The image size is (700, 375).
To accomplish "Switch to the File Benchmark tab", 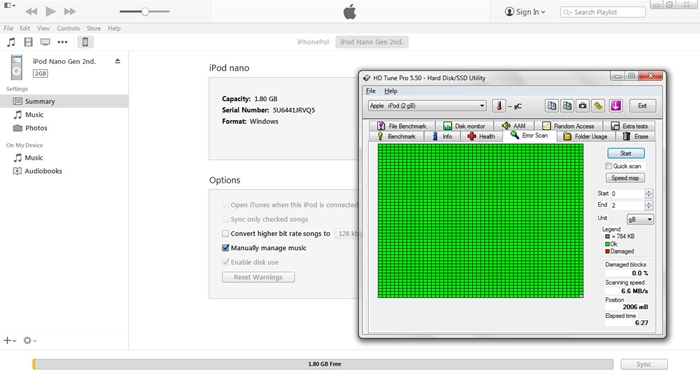I will tap(402, 126).
